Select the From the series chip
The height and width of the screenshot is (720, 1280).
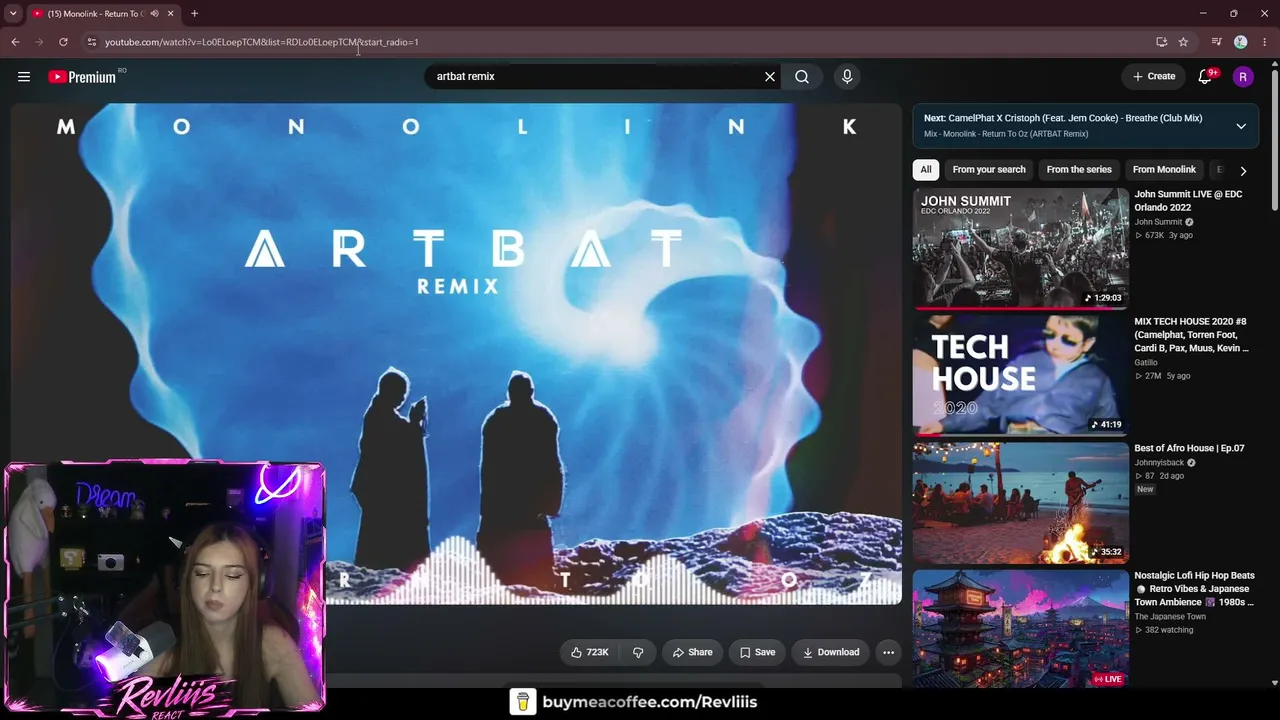coord(1079,170)
